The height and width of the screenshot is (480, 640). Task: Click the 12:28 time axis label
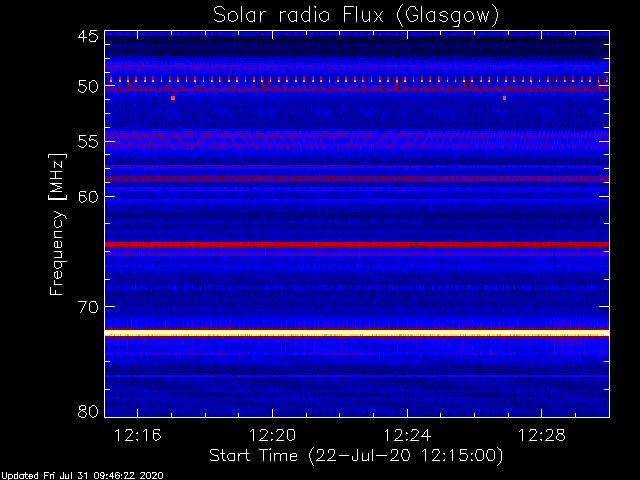[542, 435]
